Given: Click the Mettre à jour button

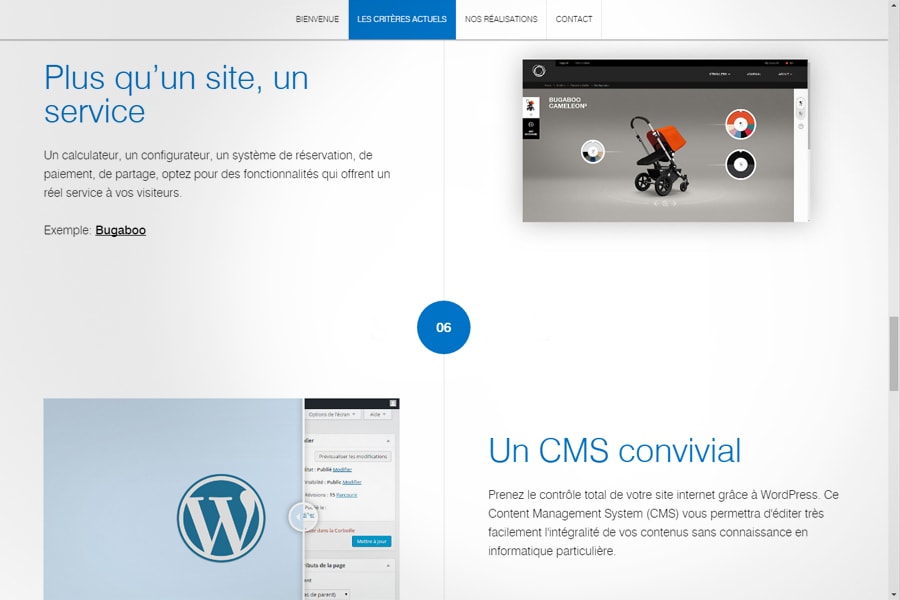Looking at the screenshot, I should click(x=372, y=542).
